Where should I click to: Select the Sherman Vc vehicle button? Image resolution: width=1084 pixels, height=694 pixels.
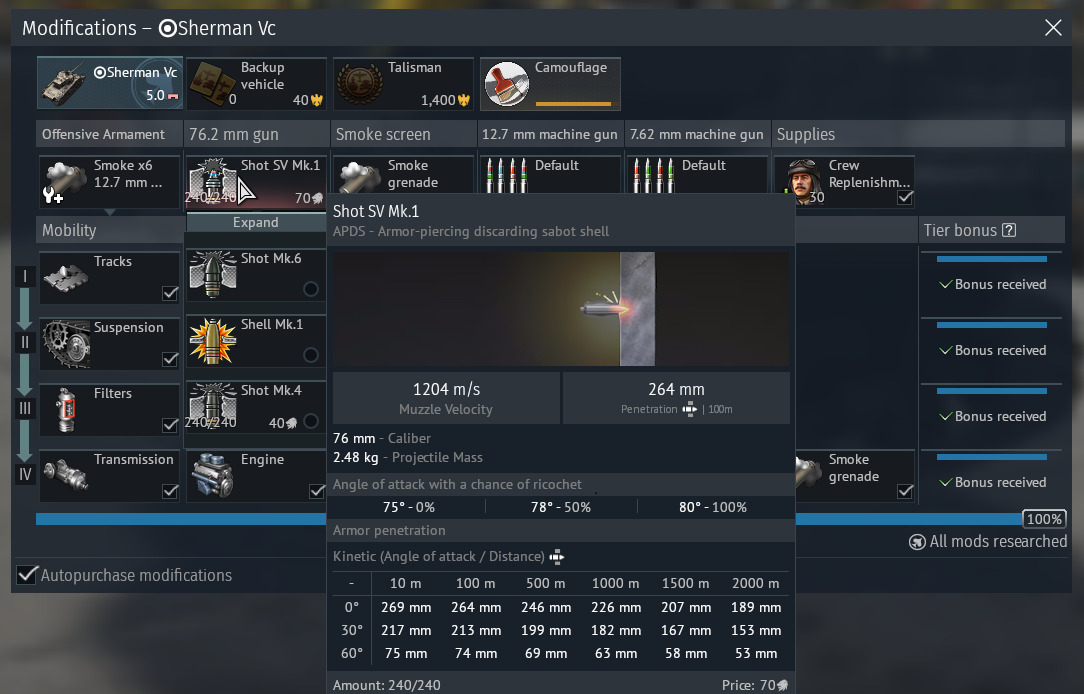[110, 83]
